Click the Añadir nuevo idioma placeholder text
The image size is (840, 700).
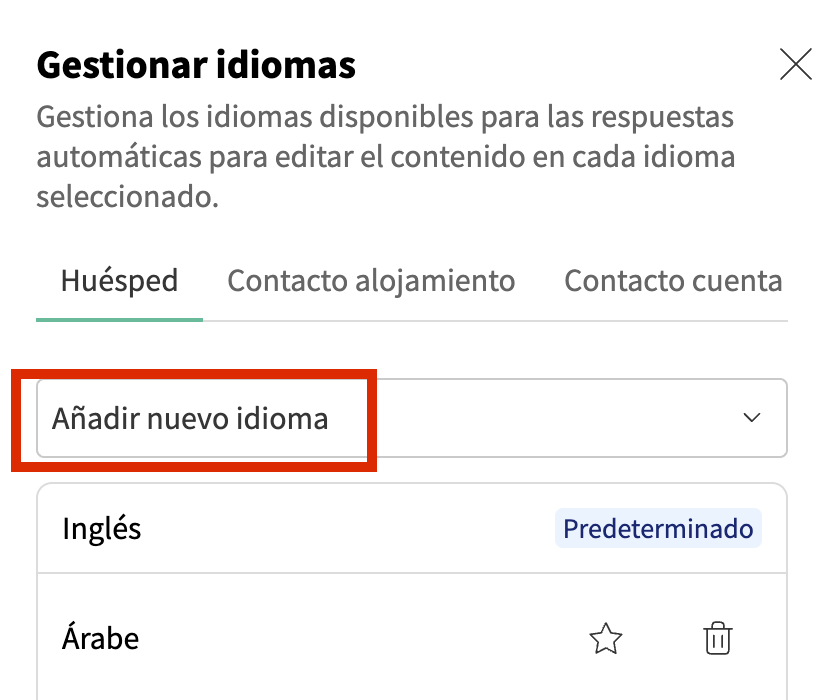[x=190, y=418]
